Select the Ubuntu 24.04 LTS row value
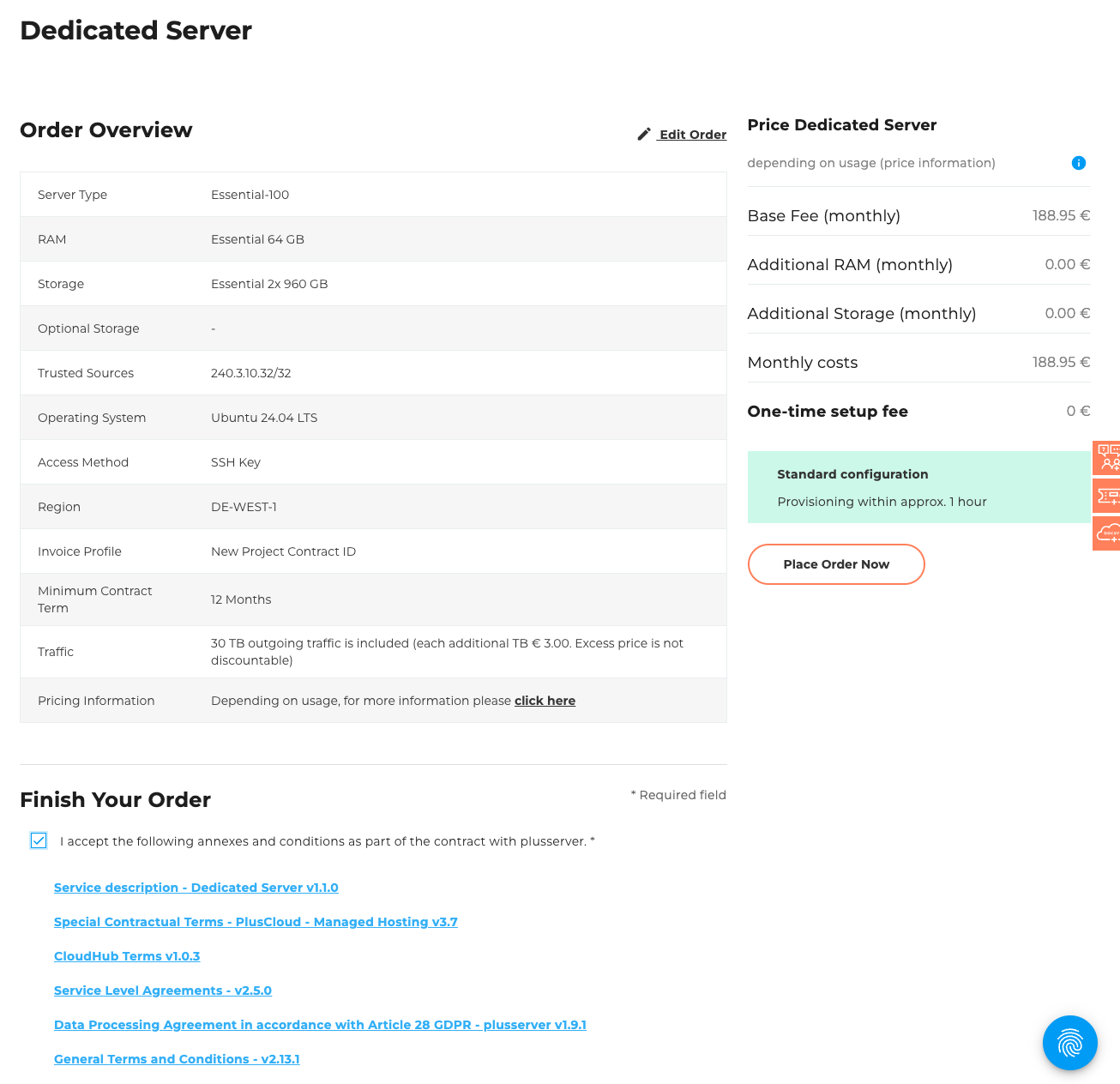This screenshot has width=1120, height=1084. pos(264,418)
